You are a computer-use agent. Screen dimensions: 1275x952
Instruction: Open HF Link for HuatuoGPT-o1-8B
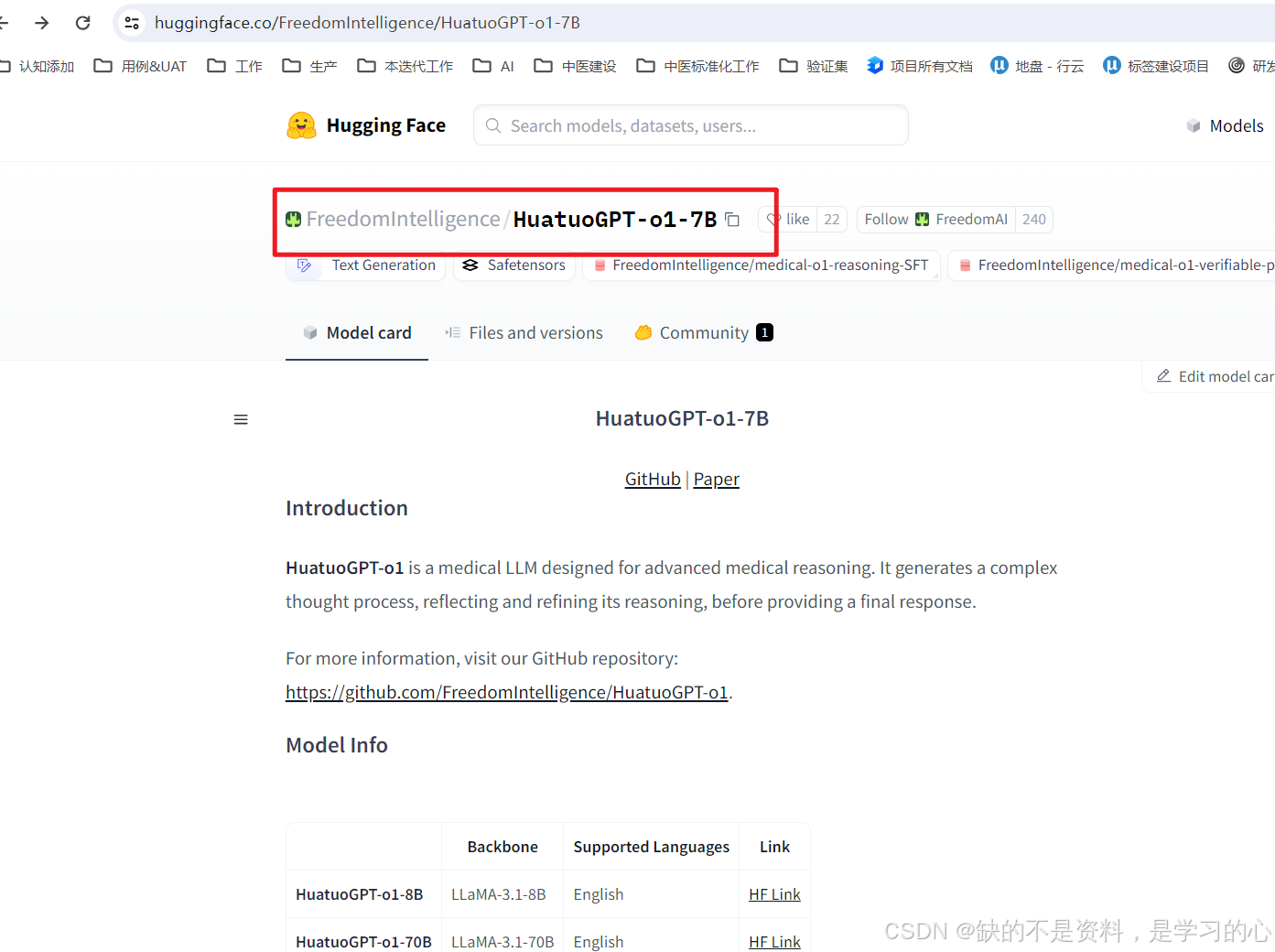(x=774, y=894)
